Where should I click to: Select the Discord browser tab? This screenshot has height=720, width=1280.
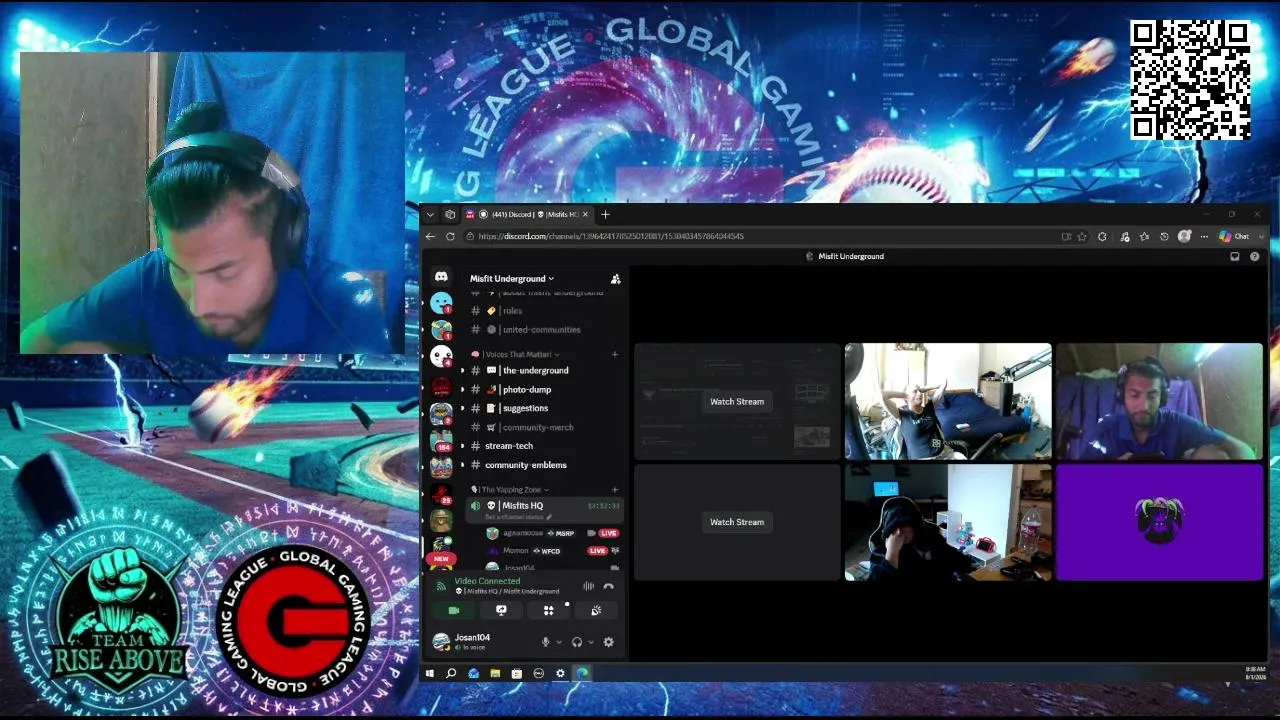pyautogui.click(x=528, y=215)
